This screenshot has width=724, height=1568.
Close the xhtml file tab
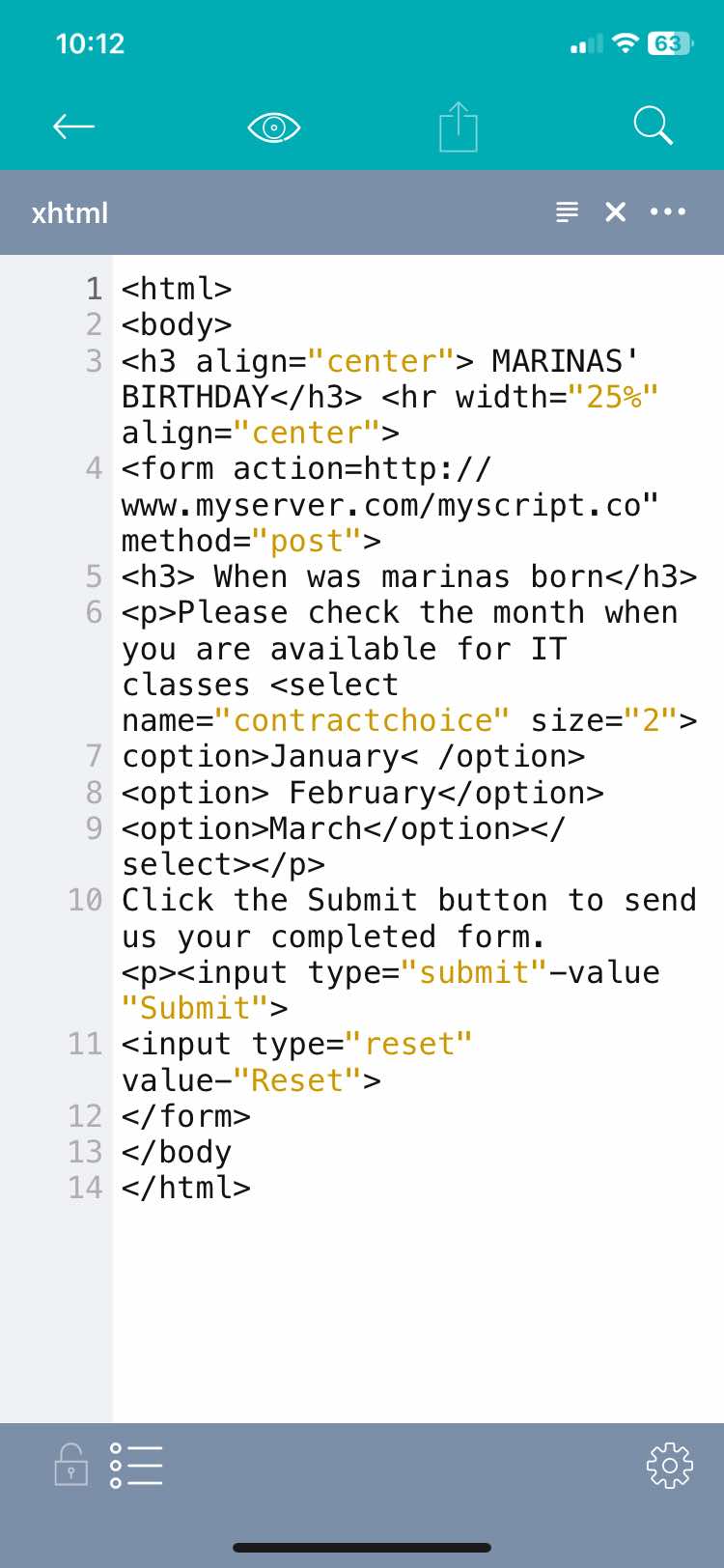[616, 211]
